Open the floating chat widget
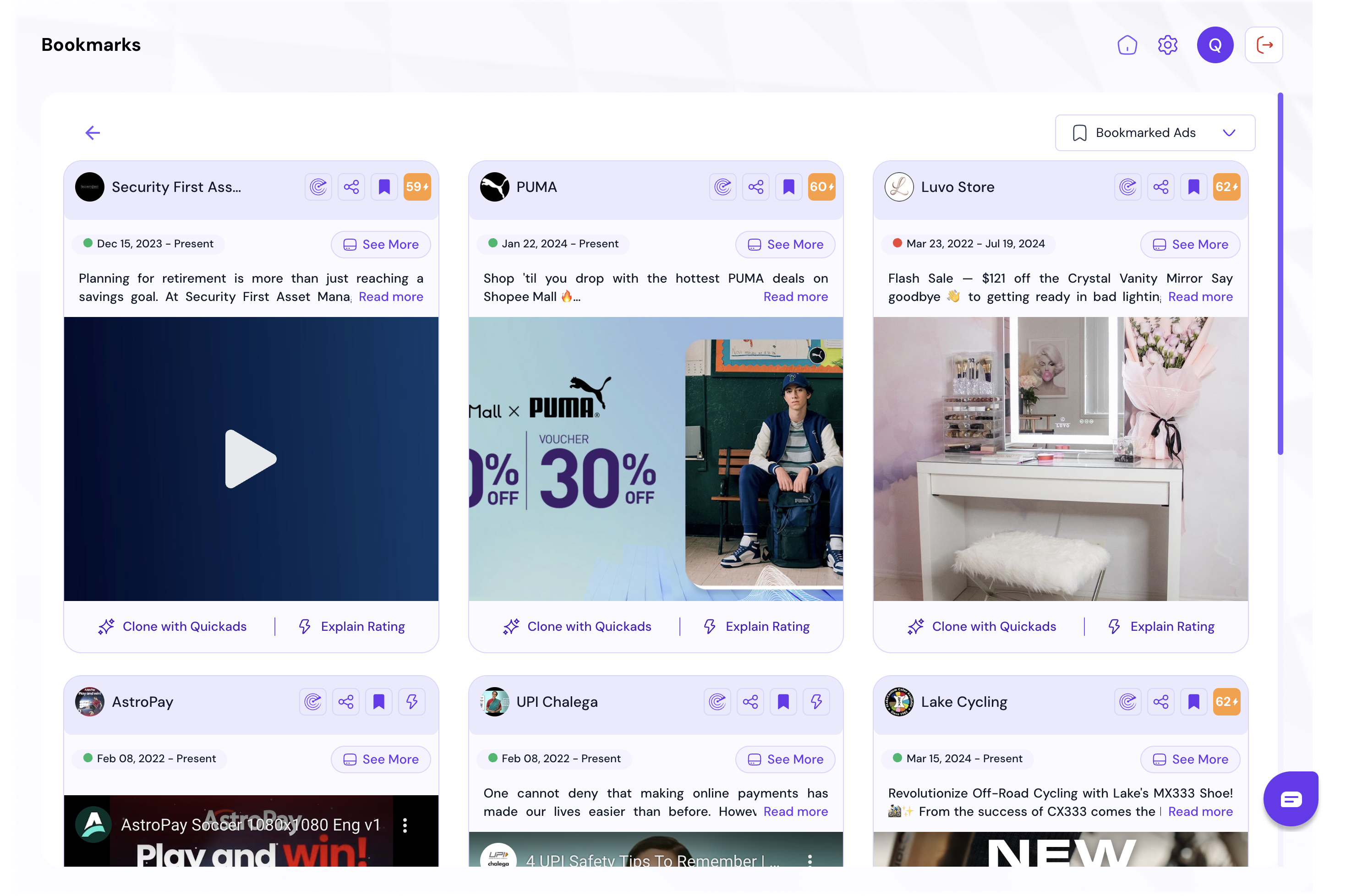Viewport: 1346px width, 896px height. tap(1291, 798)
